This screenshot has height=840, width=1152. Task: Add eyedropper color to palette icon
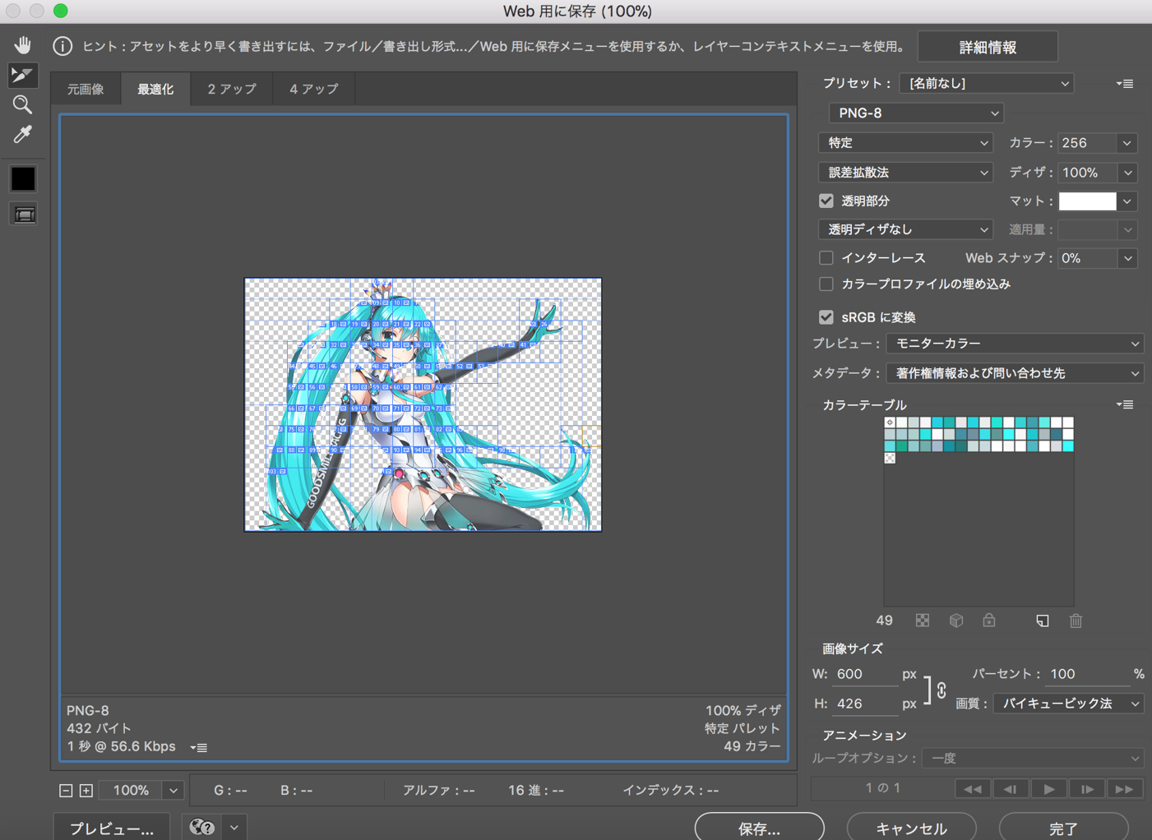tap(1043, 621)
